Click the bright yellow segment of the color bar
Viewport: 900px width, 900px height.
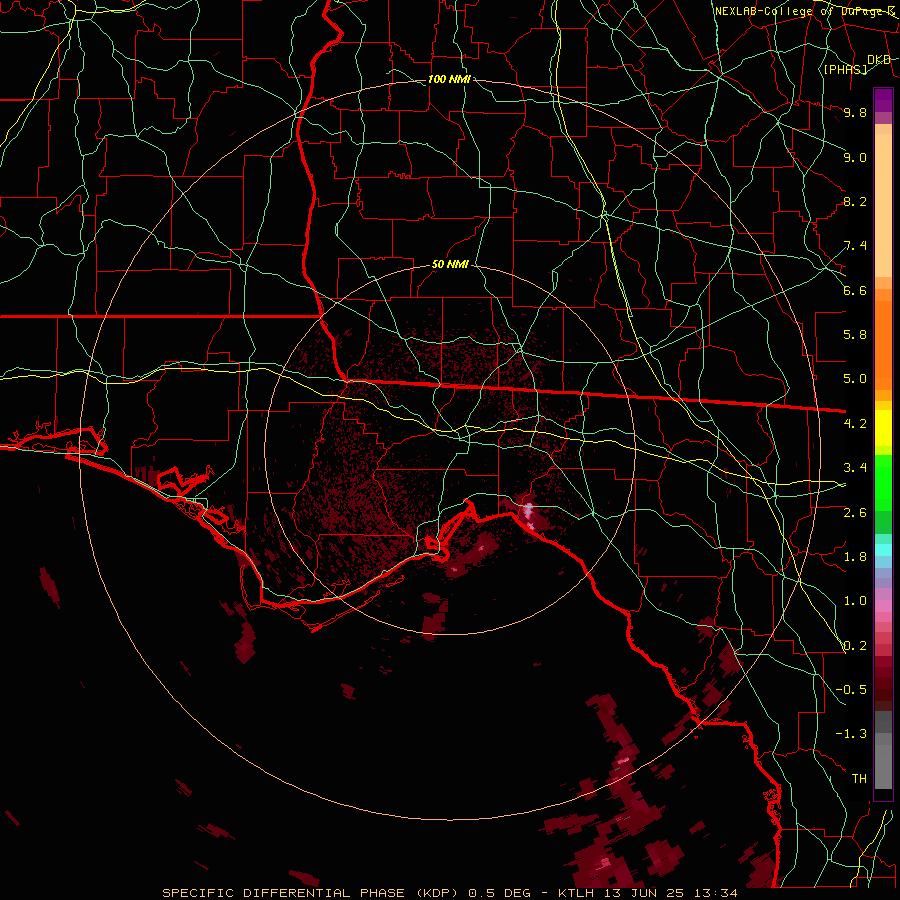pos(883,428)
